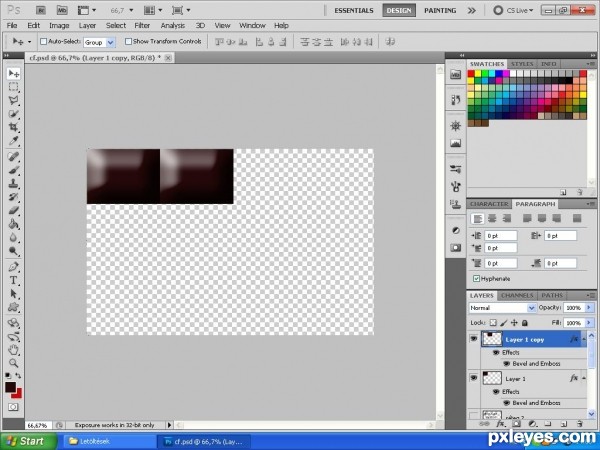
Task: Toggle lock transparent pixels
Action: (x=493, y=323)
